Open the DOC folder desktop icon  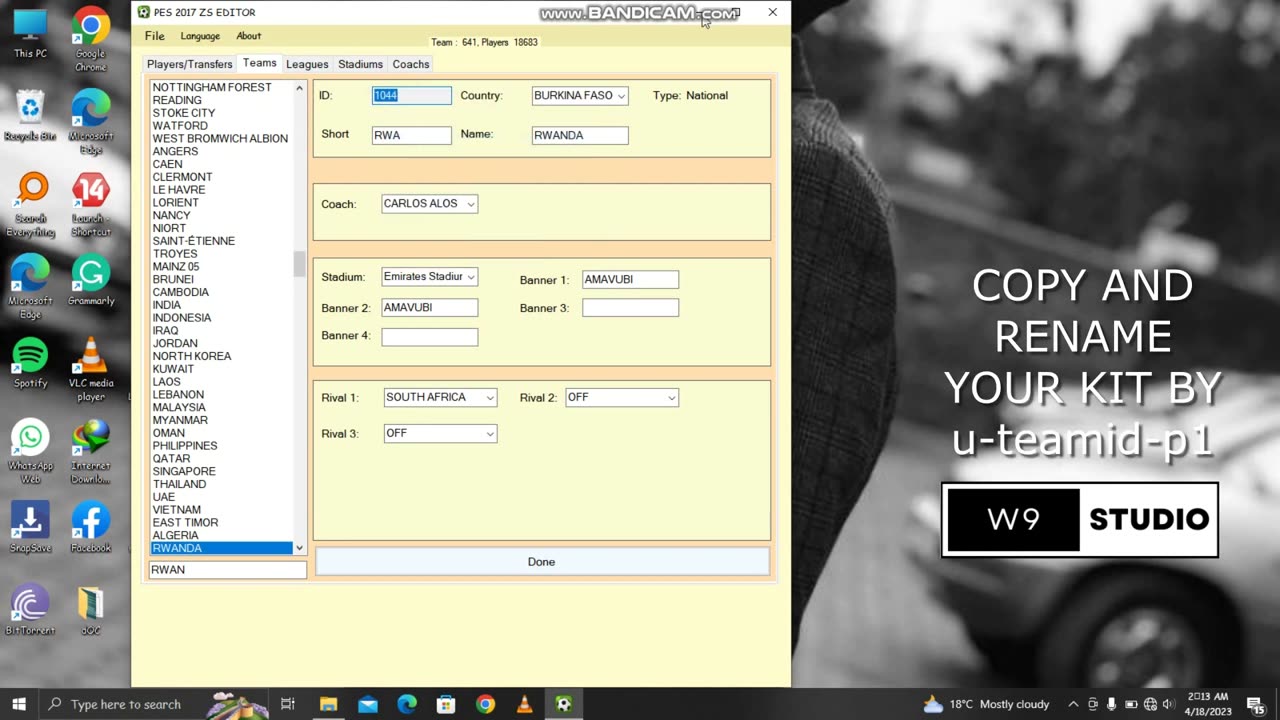click(90, 609)
